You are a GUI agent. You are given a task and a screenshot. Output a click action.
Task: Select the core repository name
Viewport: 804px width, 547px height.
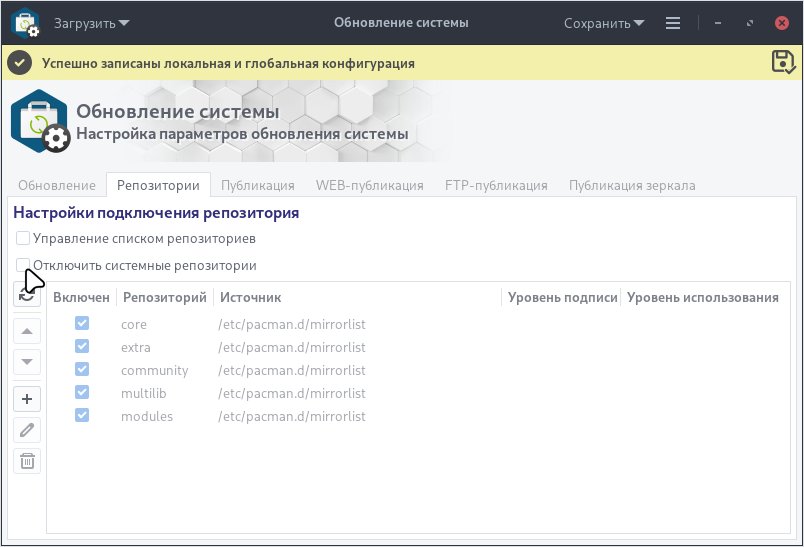(134, 325)
